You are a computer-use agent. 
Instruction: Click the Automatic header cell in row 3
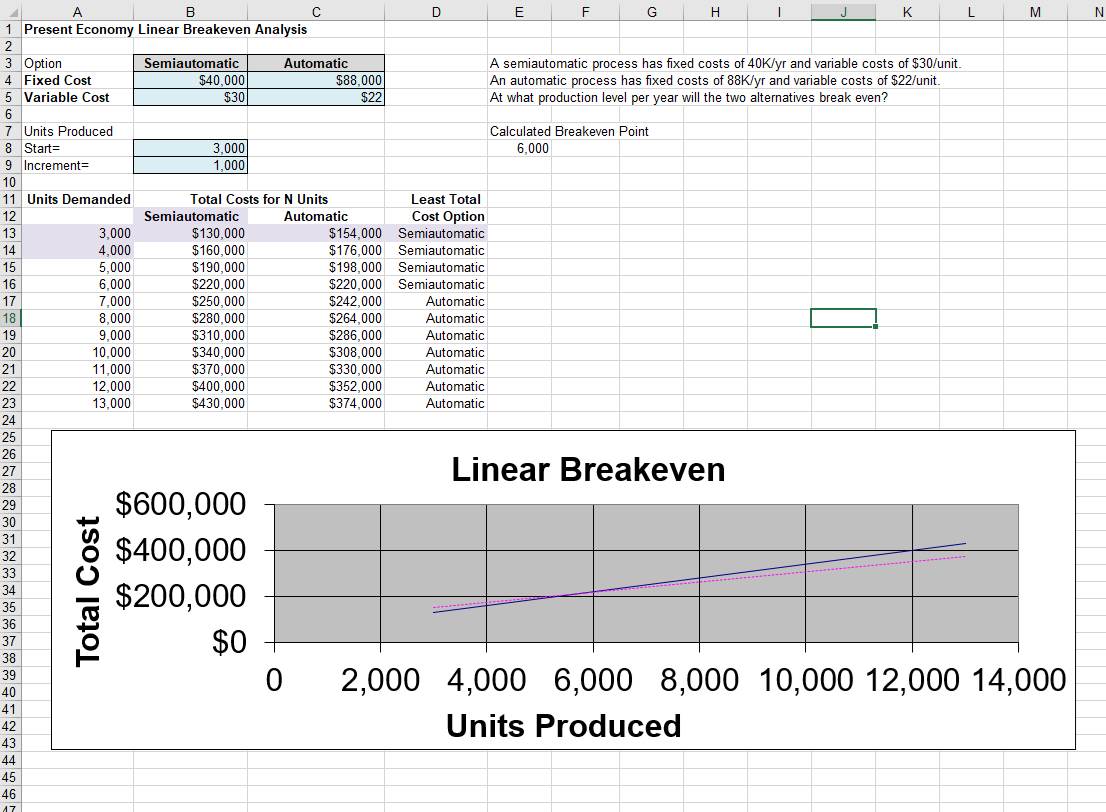[315, 63]
